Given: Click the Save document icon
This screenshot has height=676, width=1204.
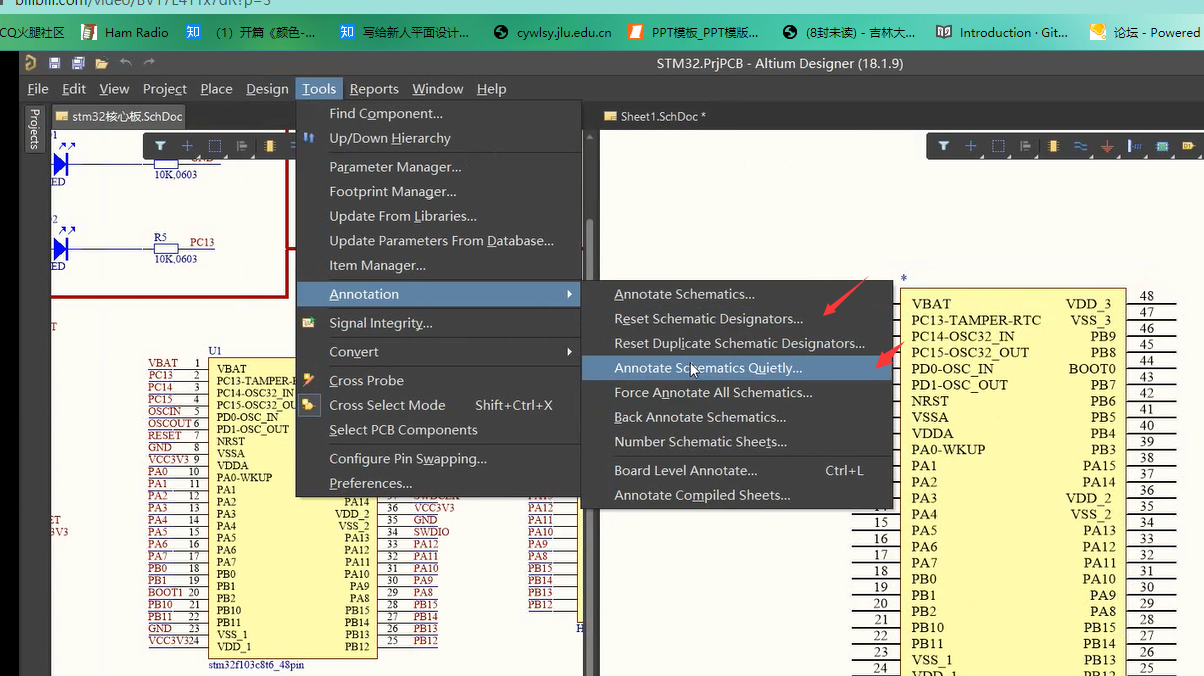Looking at the screenshot, I should click(x=53, y=62).
